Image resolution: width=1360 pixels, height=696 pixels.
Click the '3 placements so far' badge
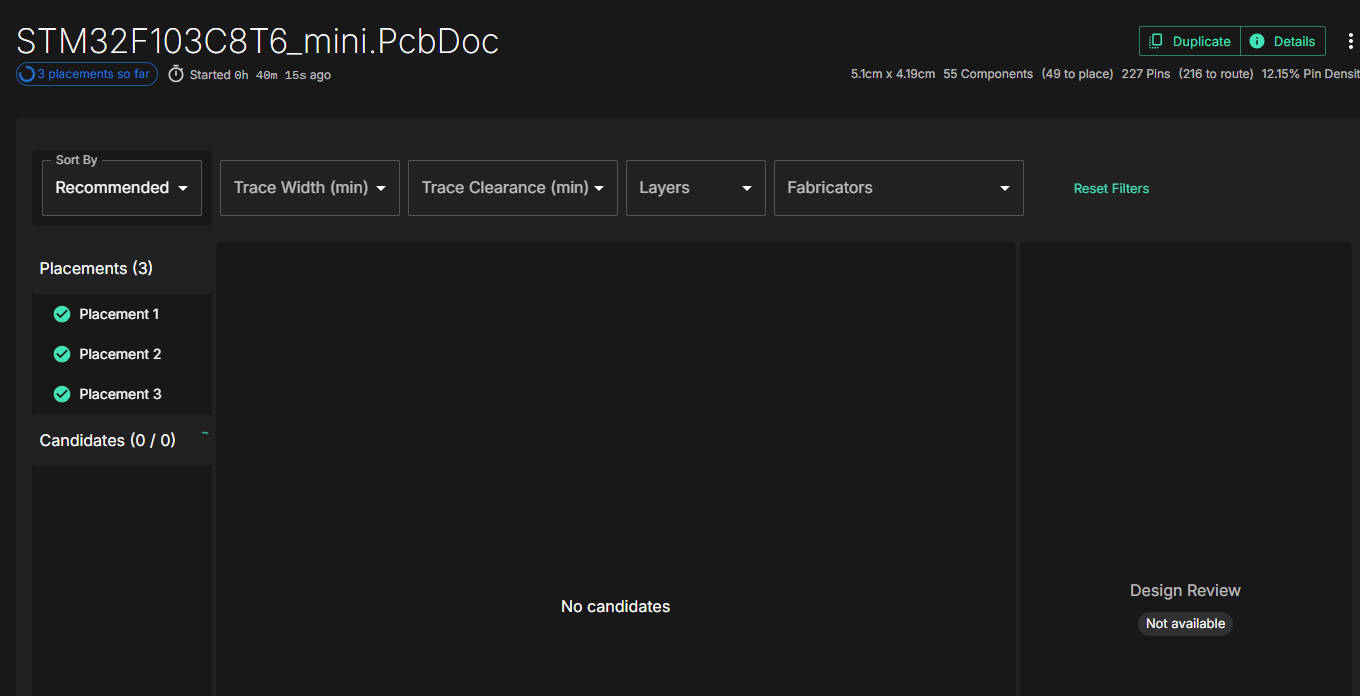(x=87, y=74)
